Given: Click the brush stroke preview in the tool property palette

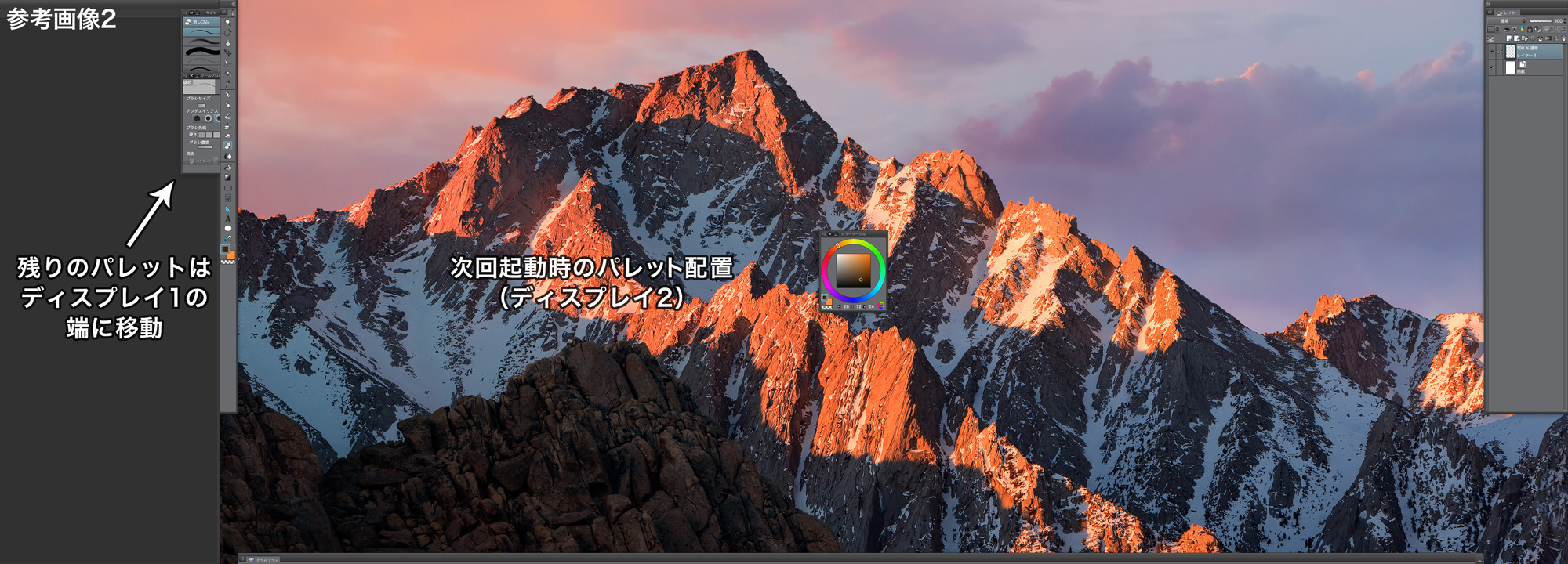Looking at the screenshot, I should pyautogui.click(x=201, y=86).
